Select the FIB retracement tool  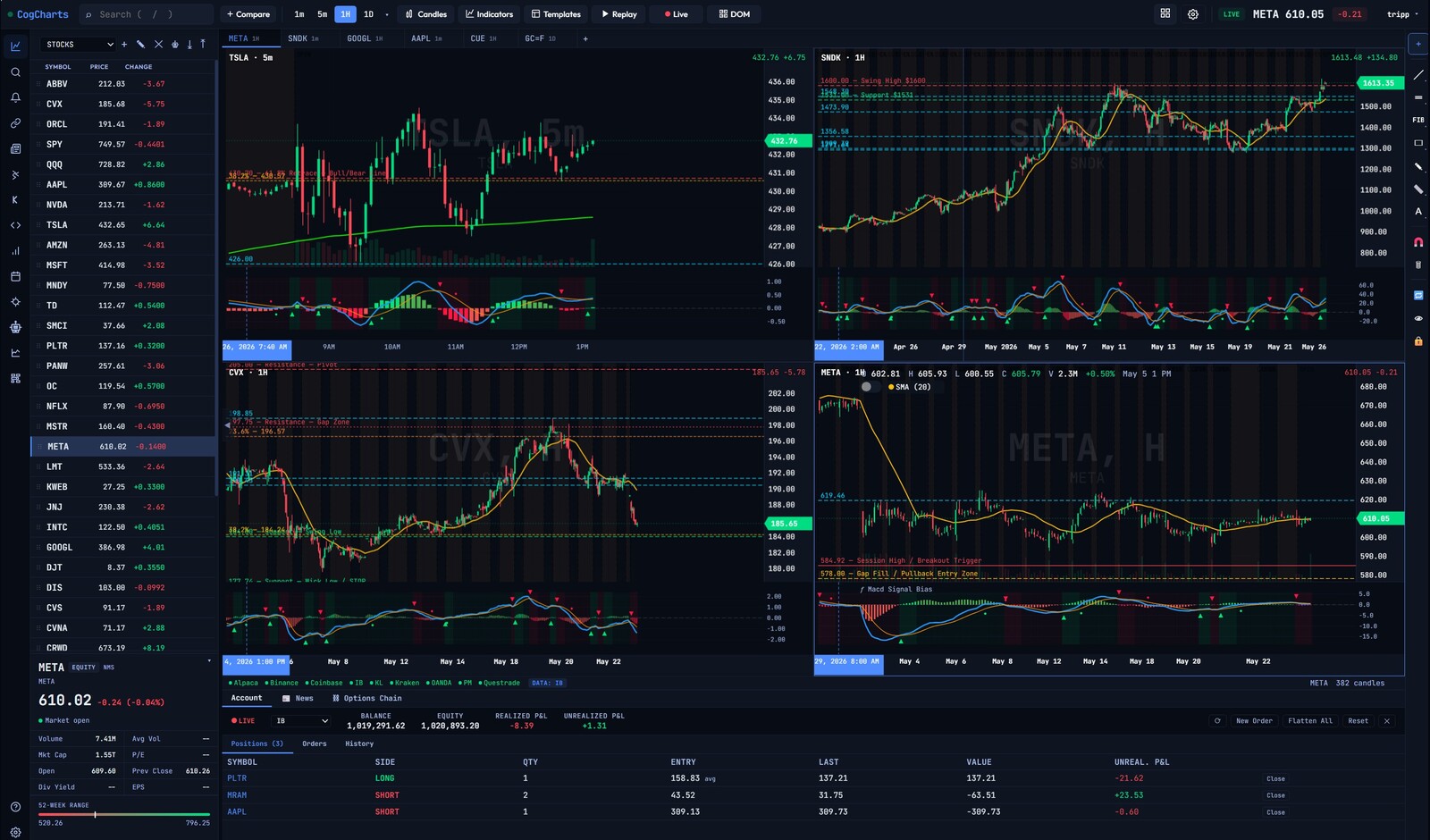pyautogui.click(x=1418, y=120)
